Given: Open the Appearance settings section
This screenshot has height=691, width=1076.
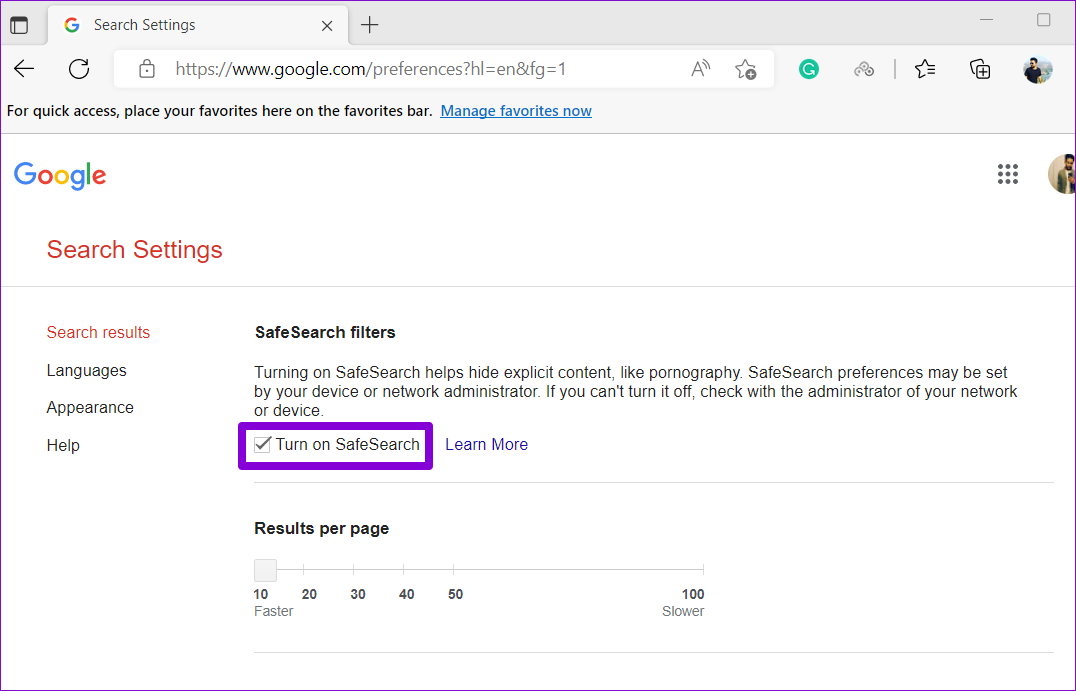Looking at the screenshot, I should [x=90, y=408].
